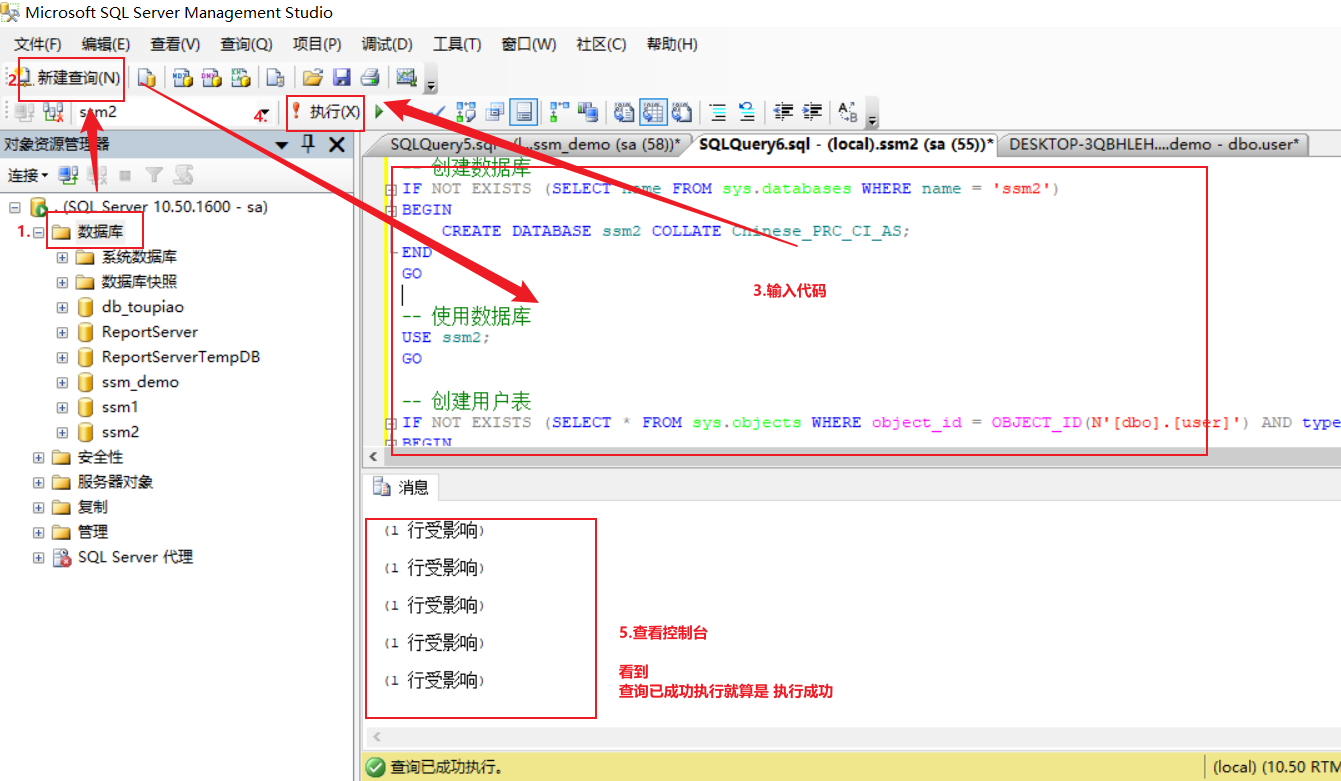Open Object Explorer window position dropdown arrow
1341x781 pixels.
pos(282,145)
